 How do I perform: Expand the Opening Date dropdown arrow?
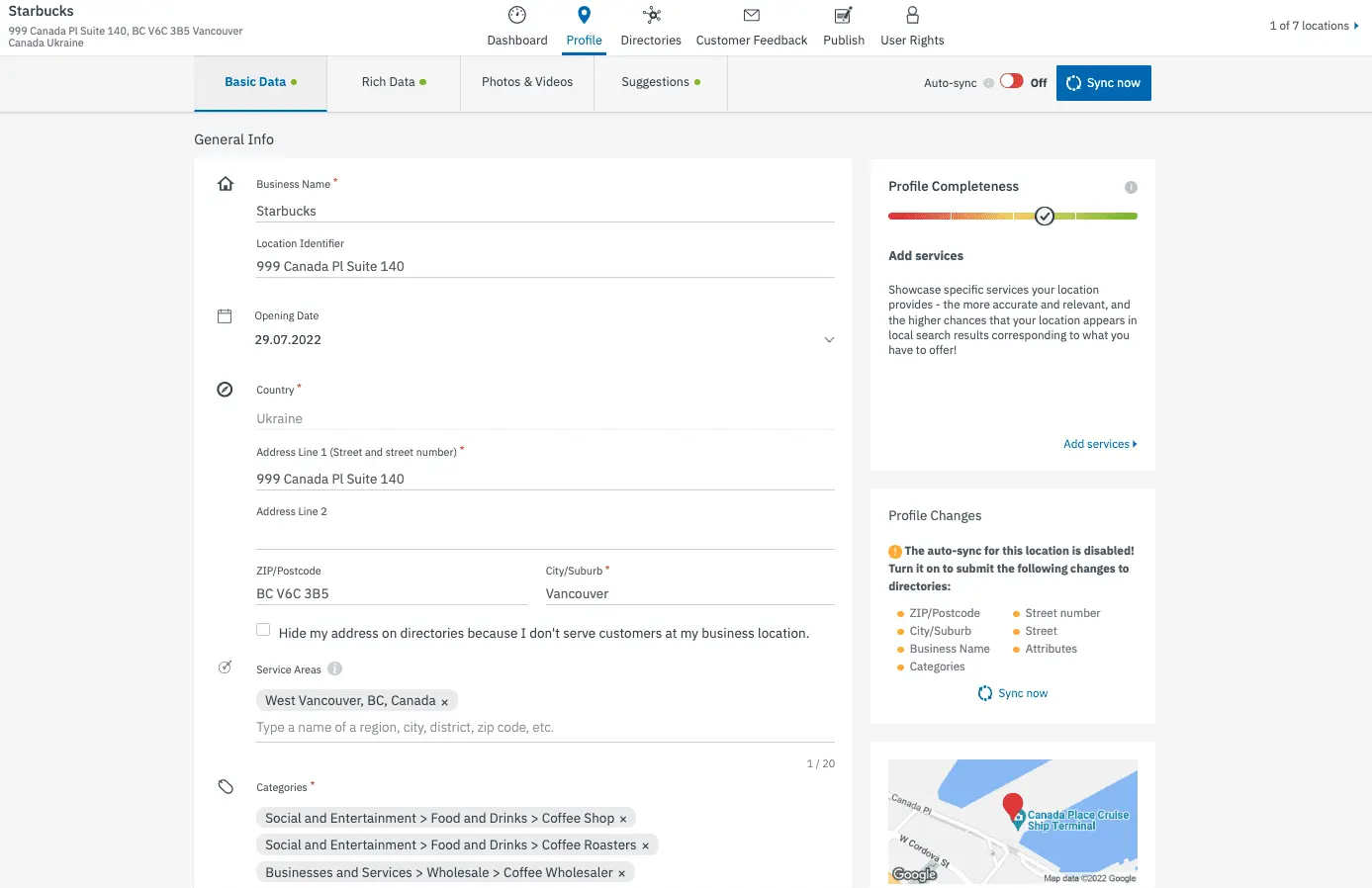(829, 340)
